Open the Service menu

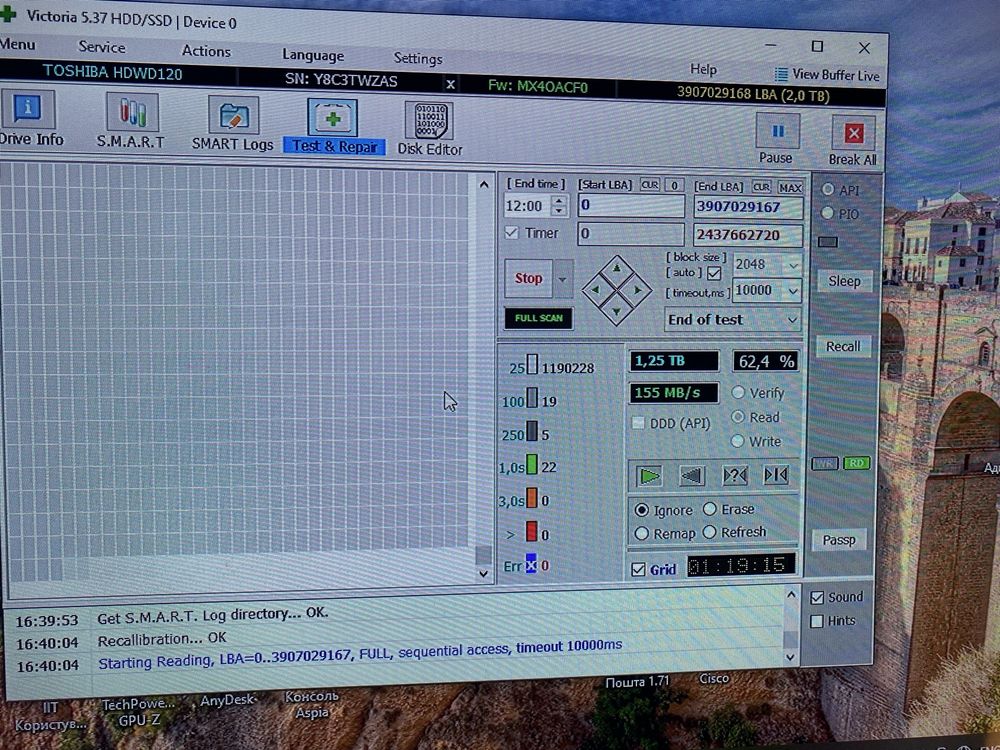101,47
